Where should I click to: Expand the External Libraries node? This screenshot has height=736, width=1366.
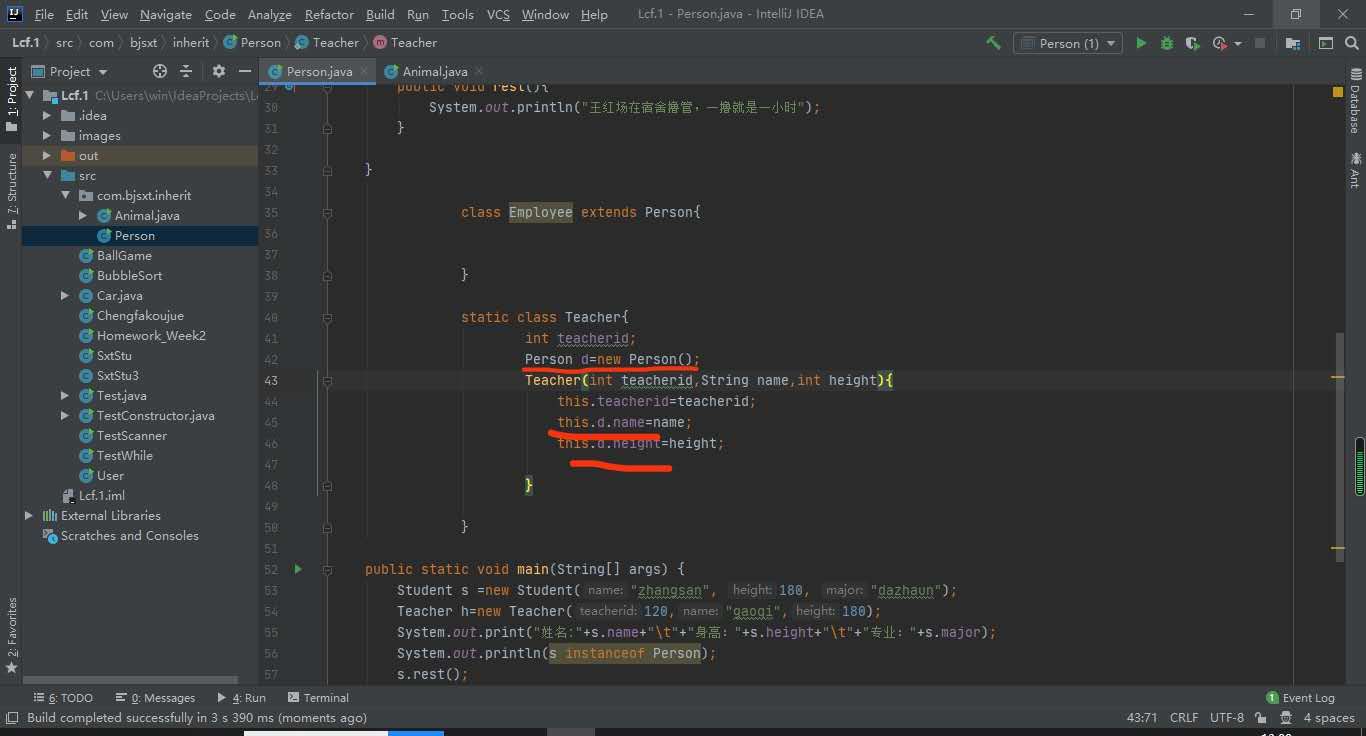pyautogui.click(x=29, y=515)
